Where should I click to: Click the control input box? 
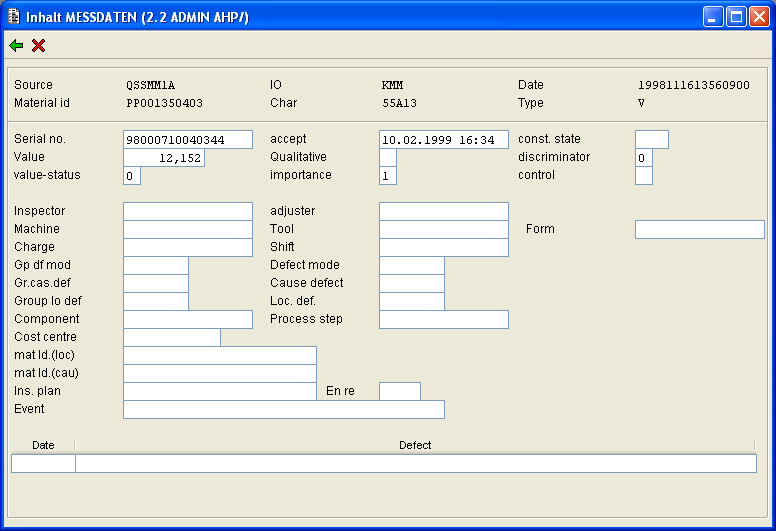click(643, 176)
